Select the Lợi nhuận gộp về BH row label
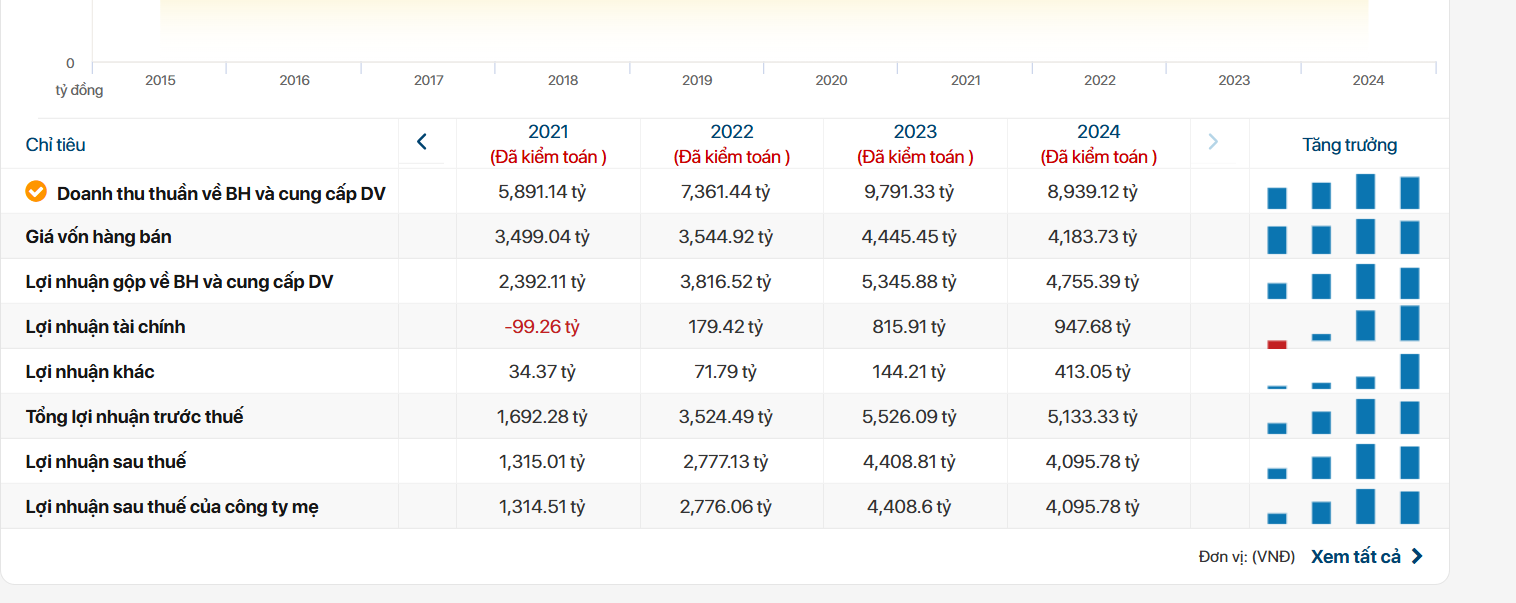 (179, 282)
